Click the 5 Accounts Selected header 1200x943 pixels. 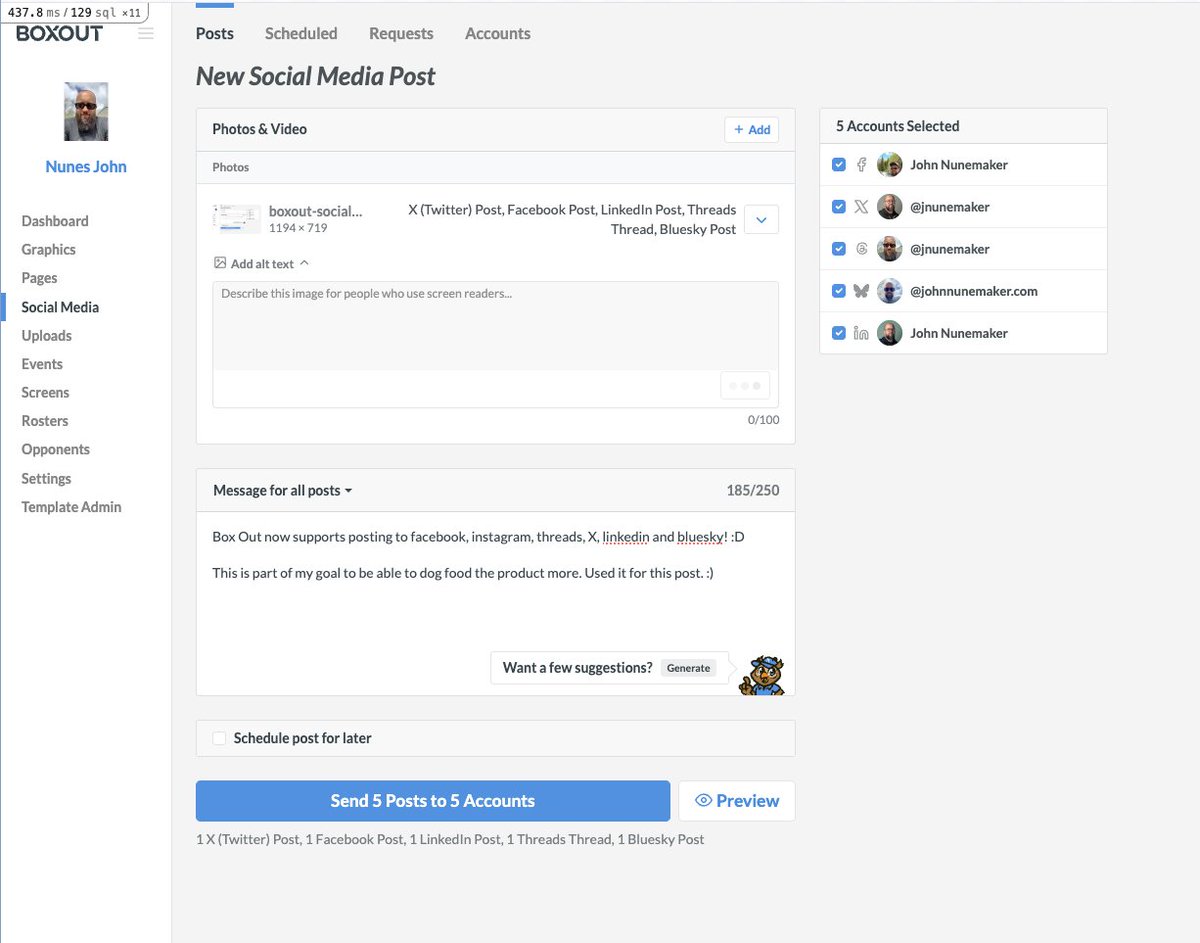point(898,126)
